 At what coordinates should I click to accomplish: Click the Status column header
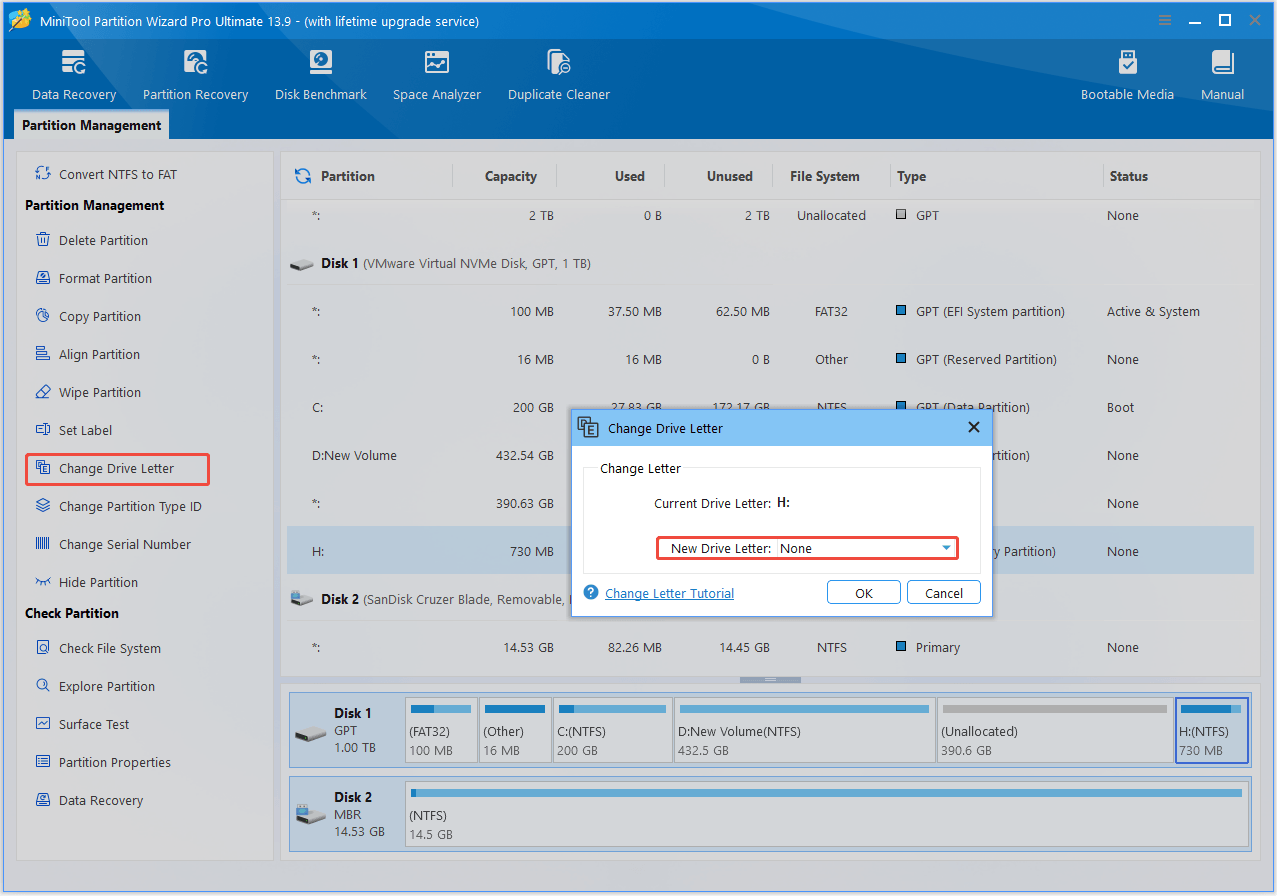1129,176
